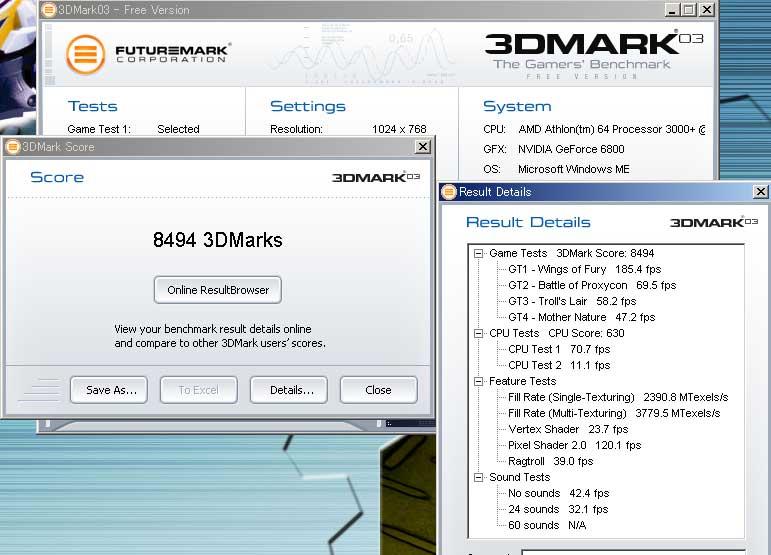This screenshot has width=771, height=555.
Task: Click the NVIDIA GeForce 6800 GFX text
Action: tap(571, 149)
